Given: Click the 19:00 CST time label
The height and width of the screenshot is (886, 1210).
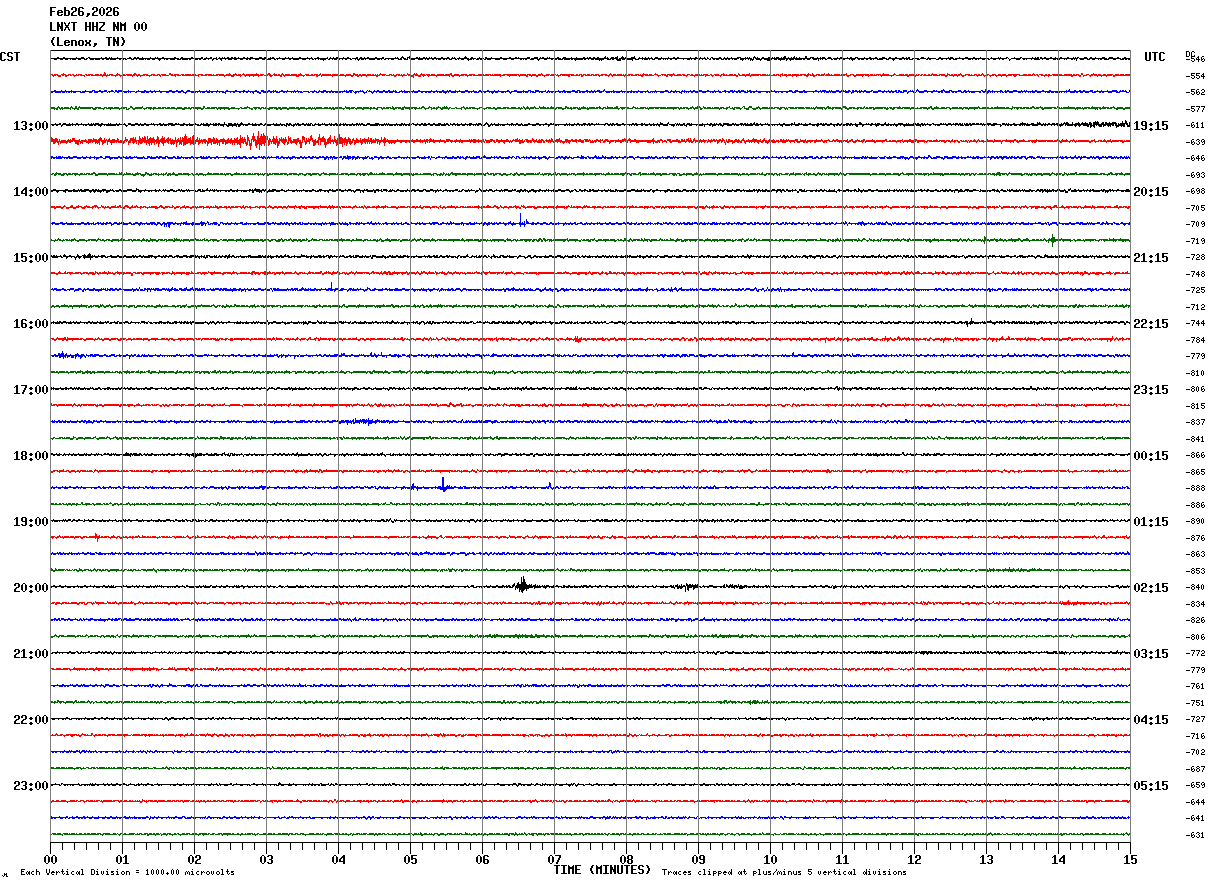Looking at the screenshot, I should point(30,522).
